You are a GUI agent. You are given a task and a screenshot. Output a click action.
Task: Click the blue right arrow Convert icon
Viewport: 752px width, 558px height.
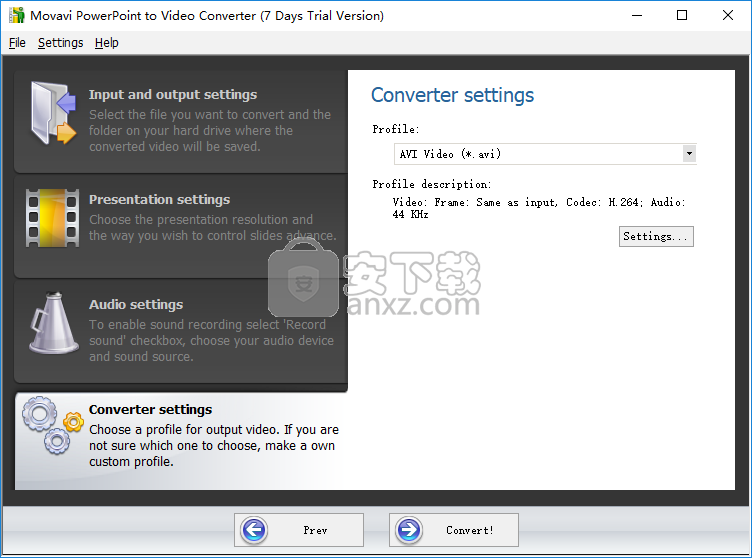pos(409,530)
